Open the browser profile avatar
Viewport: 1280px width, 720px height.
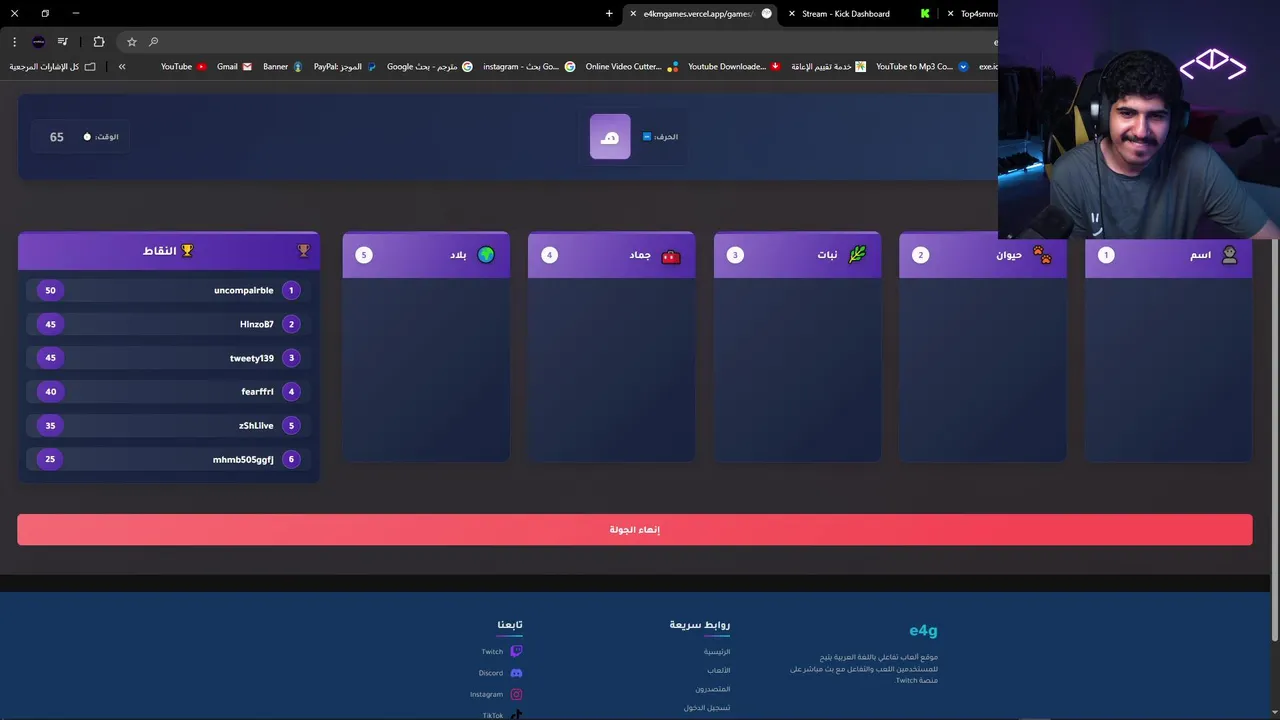click(x=38, y=42)
